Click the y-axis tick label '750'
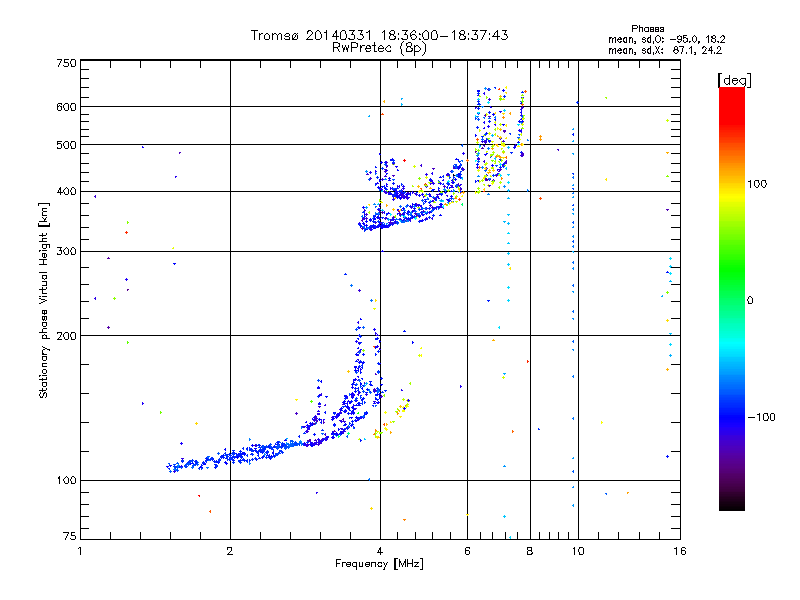Viewport: 800px width, 600px height. click(66, 63)
